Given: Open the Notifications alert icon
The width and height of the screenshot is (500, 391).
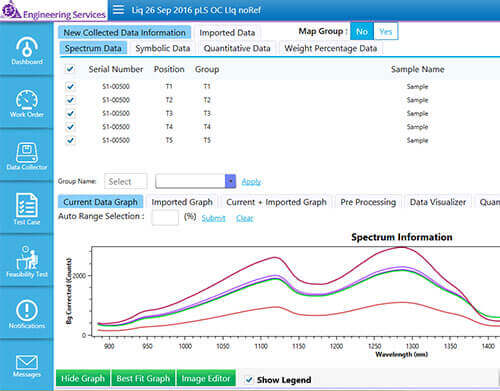Looking at the screenshot, I should click(27, 310).
